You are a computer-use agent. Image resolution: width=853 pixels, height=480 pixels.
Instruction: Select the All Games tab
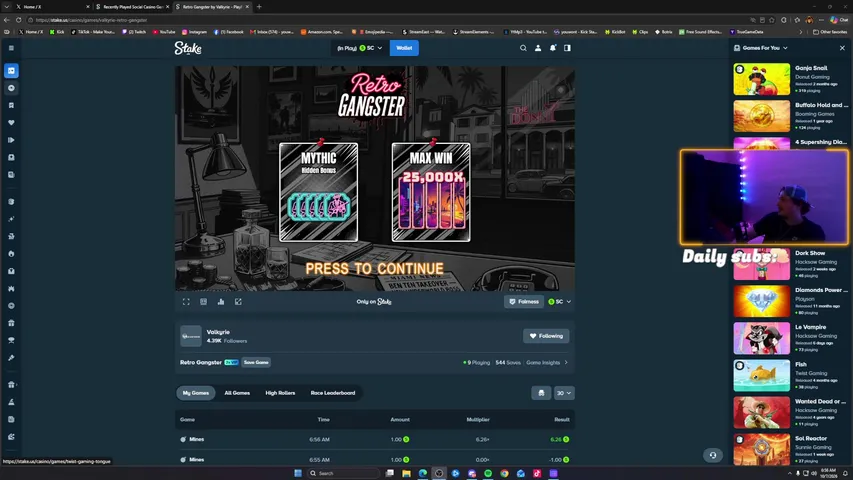pos(237,393)
